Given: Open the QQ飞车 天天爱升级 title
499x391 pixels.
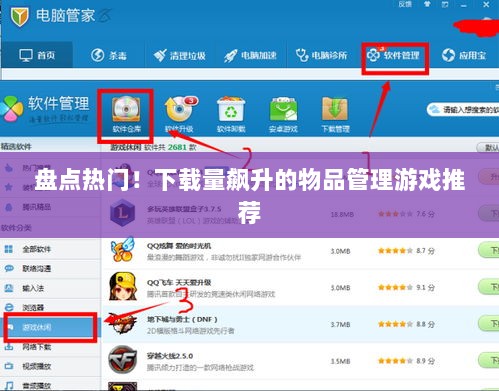Looking at the screenshot, I should [179, 282].
